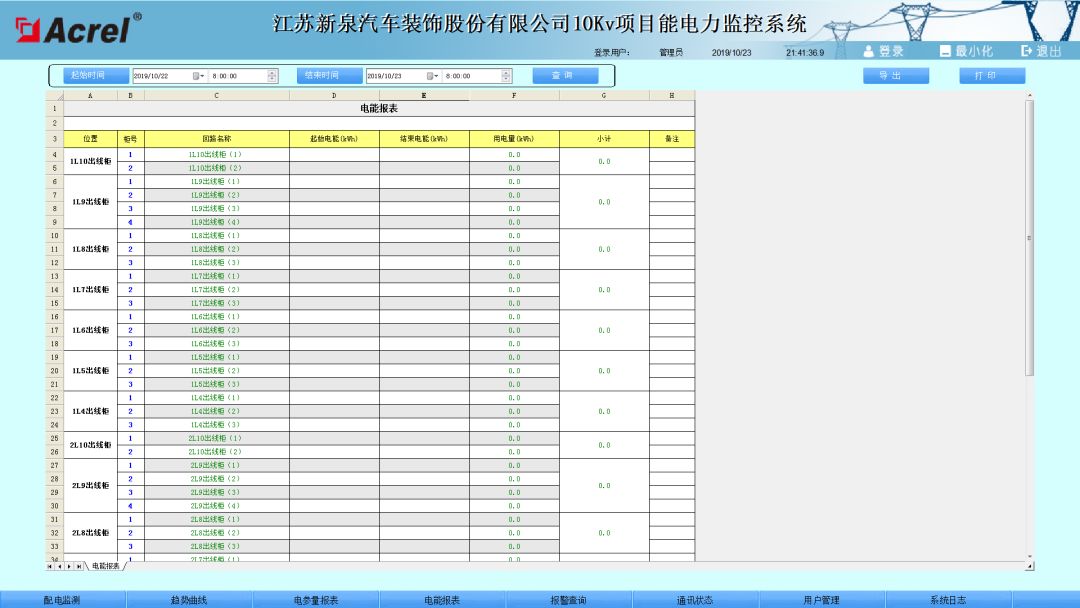Viewport: 1080px width, 608px height.
Task: Go to previous sheet with tab navigation arrow
Action: click(x=60, y=566)
